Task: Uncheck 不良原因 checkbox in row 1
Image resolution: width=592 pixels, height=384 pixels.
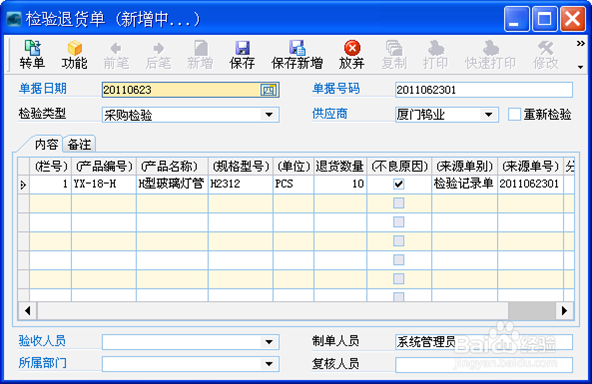Action: tap(399, 184)
